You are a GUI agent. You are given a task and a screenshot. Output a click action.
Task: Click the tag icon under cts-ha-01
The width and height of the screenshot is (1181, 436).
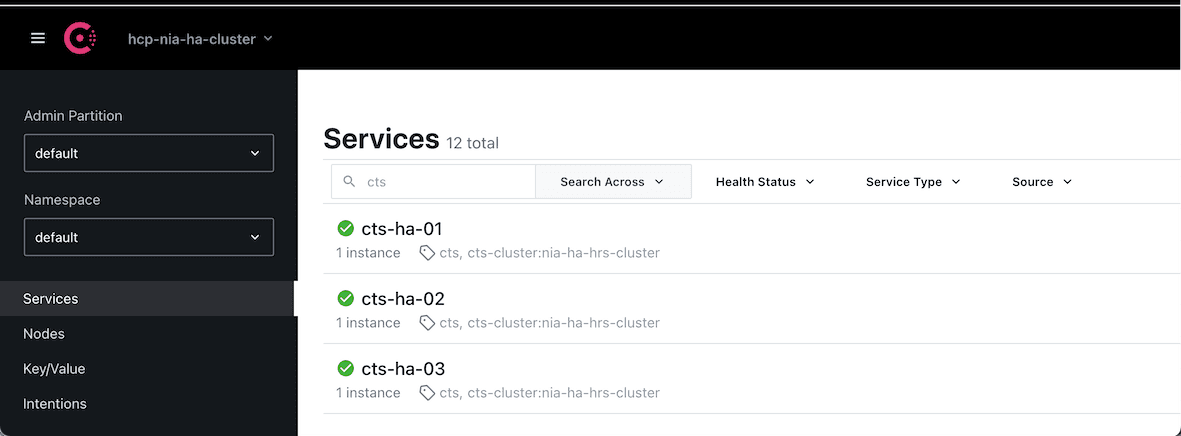[427, 253]
